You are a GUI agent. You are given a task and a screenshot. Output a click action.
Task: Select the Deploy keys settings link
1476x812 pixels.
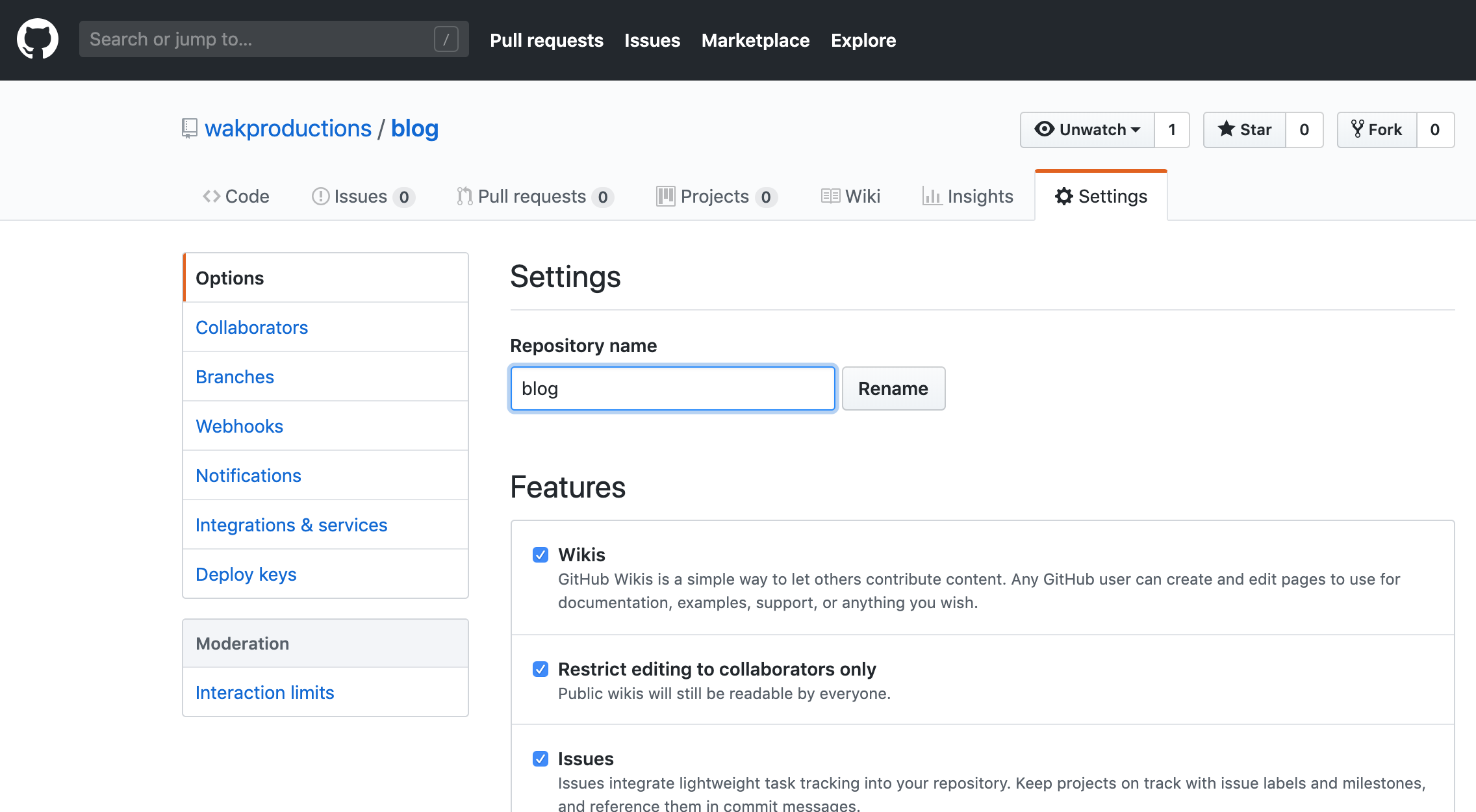246,574
